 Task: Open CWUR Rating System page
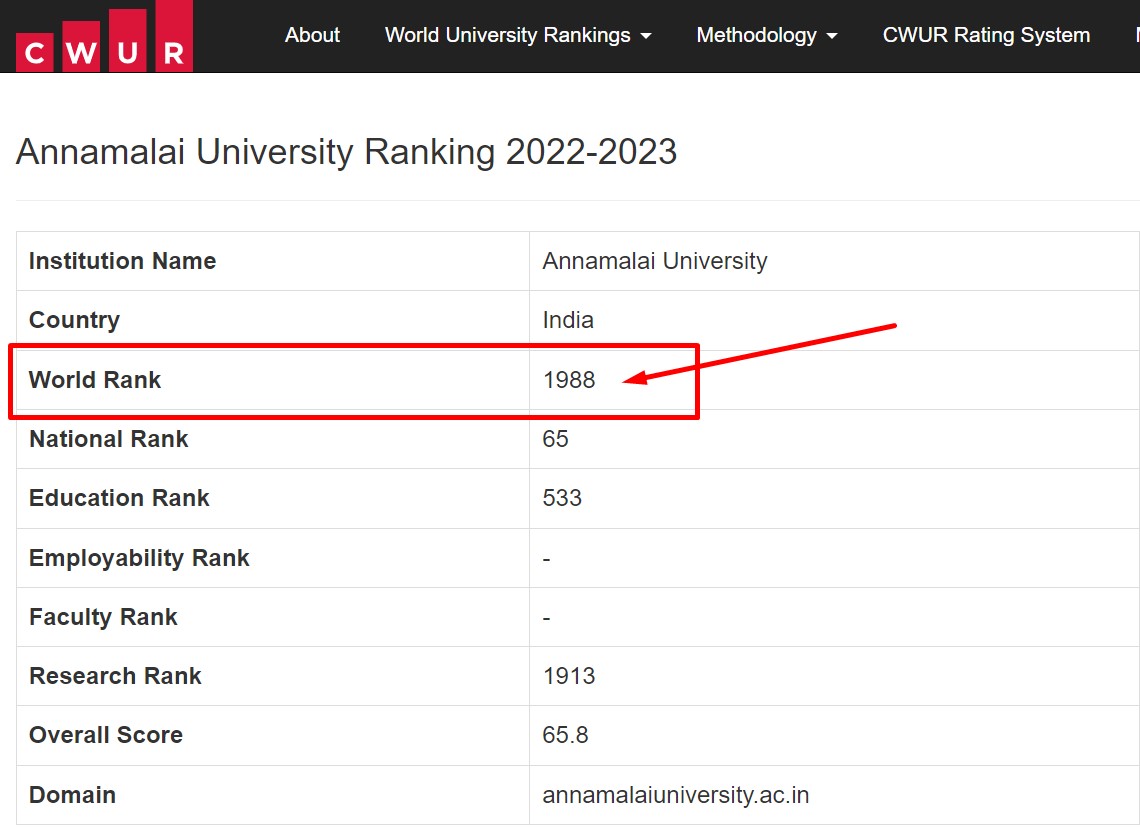point(986,35)
